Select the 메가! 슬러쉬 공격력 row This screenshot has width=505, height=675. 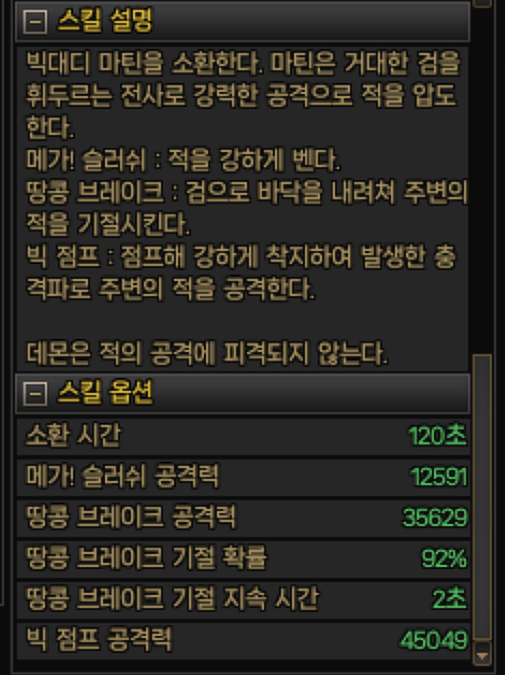pyautogui.click(x=243, y=477)
